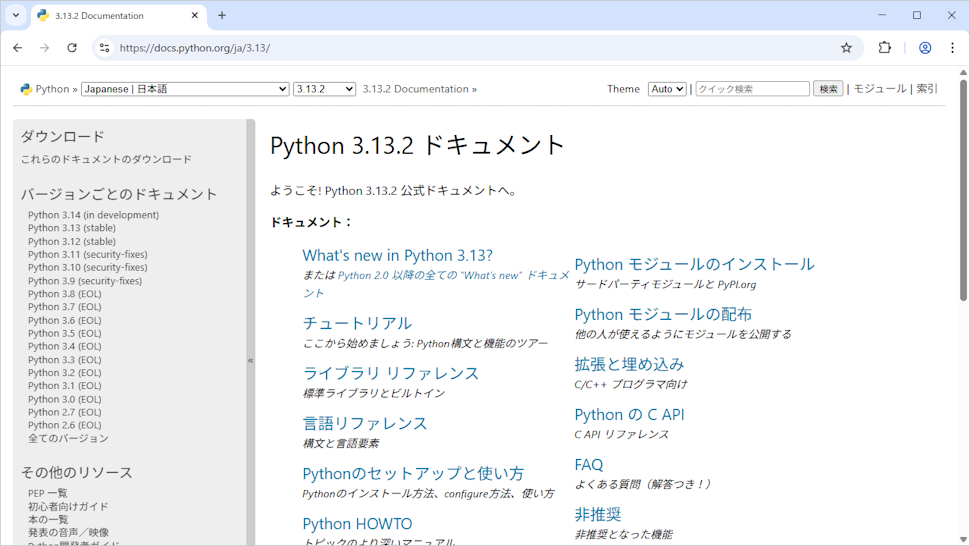Viewport: 970px width, 546px height.
Task: Select the 3.13.2 Documentation browser tab
Action: pos(119,15)
